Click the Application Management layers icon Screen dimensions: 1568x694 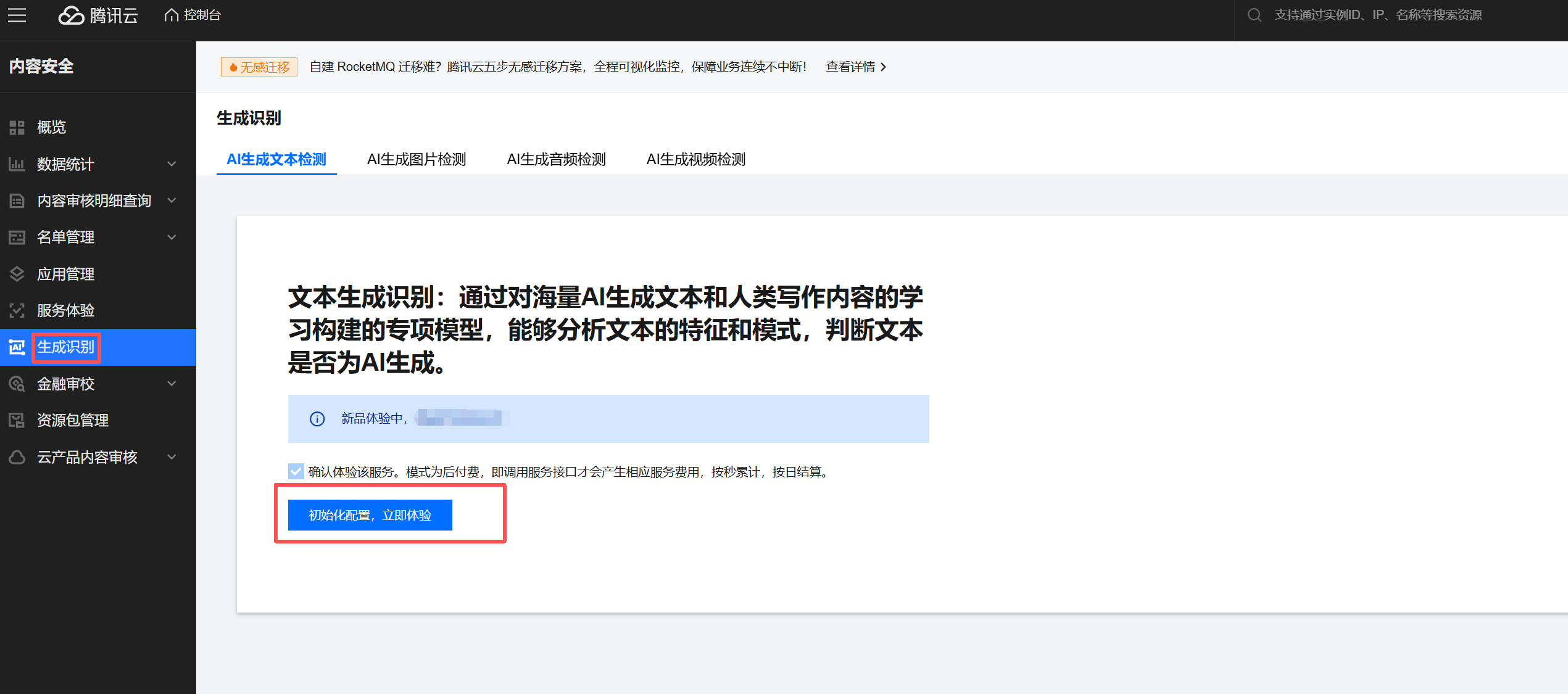point(17,274)
